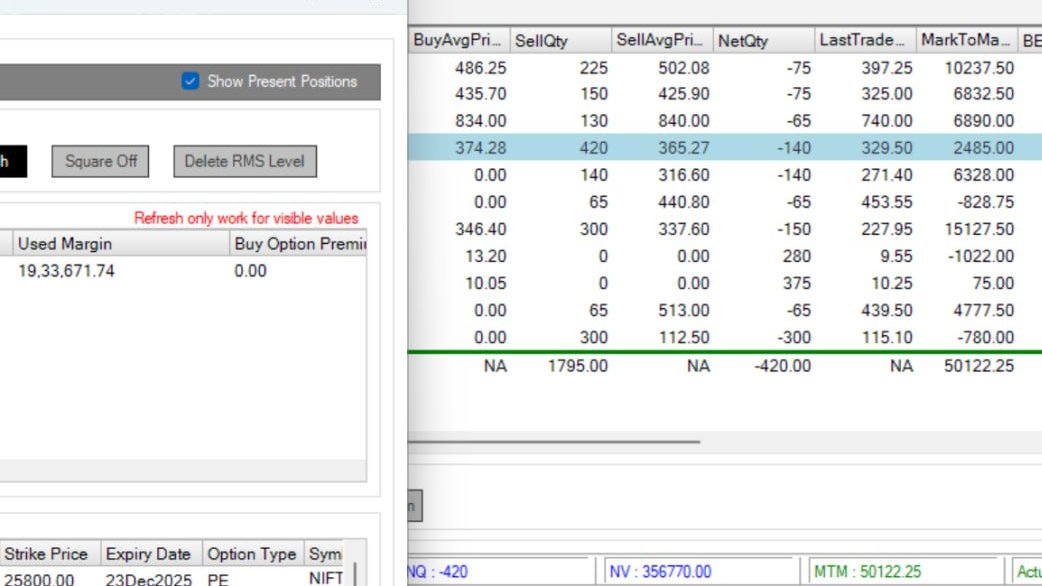1042x586 pixels.
Task: Click the Strike Price column header
Action: click(48, 554)
